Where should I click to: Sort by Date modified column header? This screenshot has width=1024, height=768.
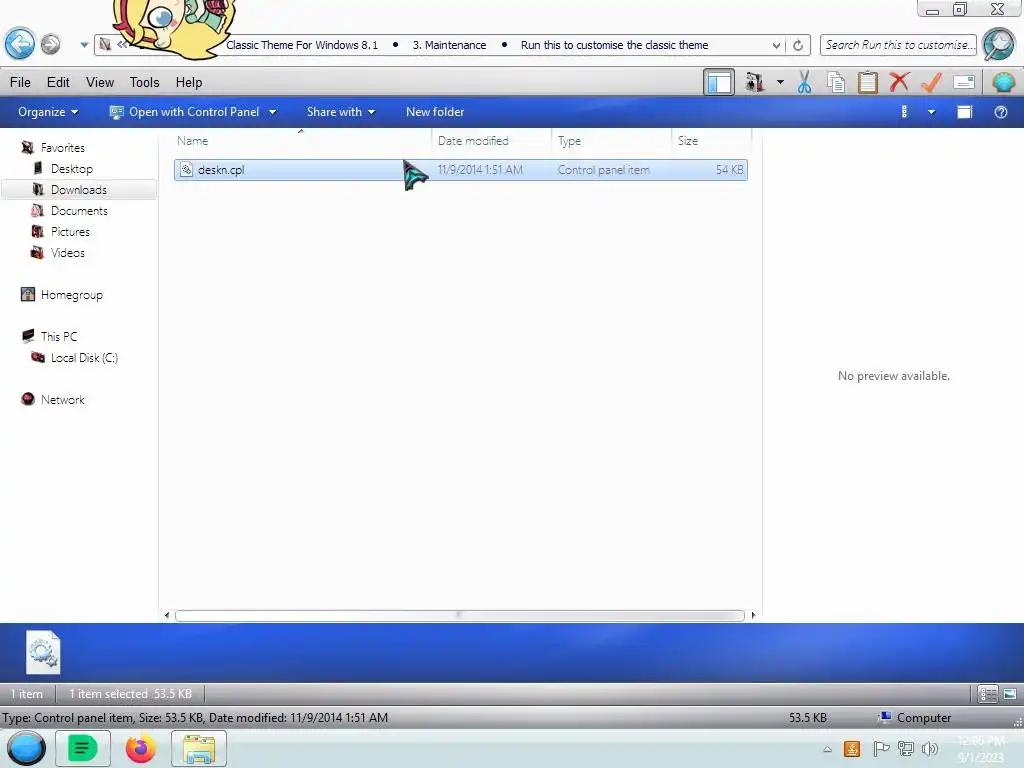pyautogui.click(x=491, y=140)
